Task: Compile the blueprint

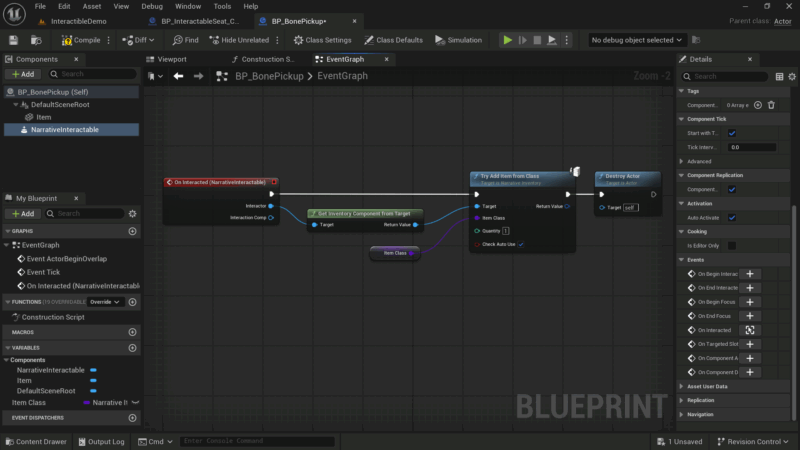Action: click(x=81, y=40)
